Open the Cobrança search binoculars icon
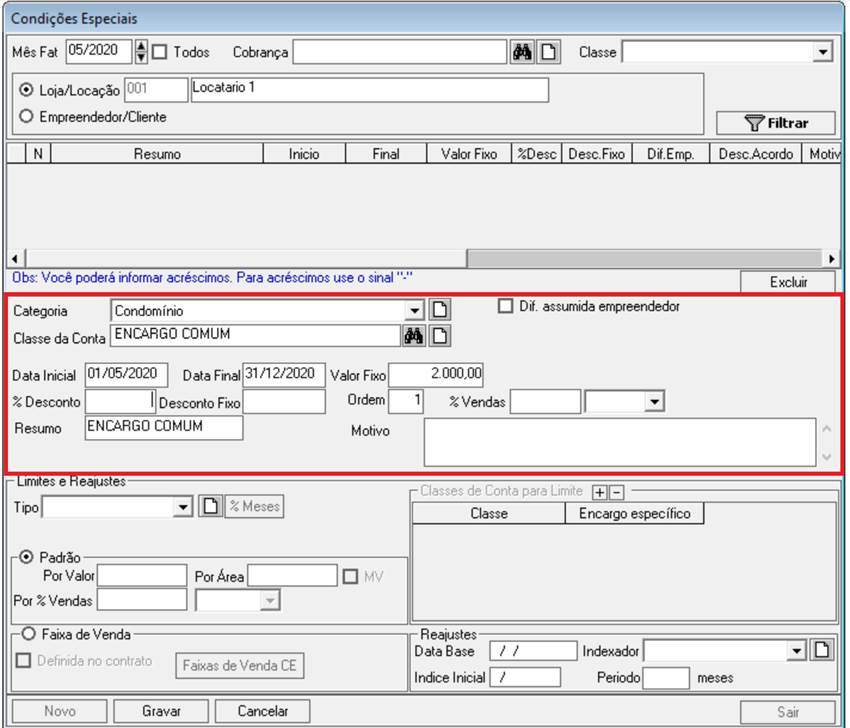 pyautogui.click(x=522, y=52)
